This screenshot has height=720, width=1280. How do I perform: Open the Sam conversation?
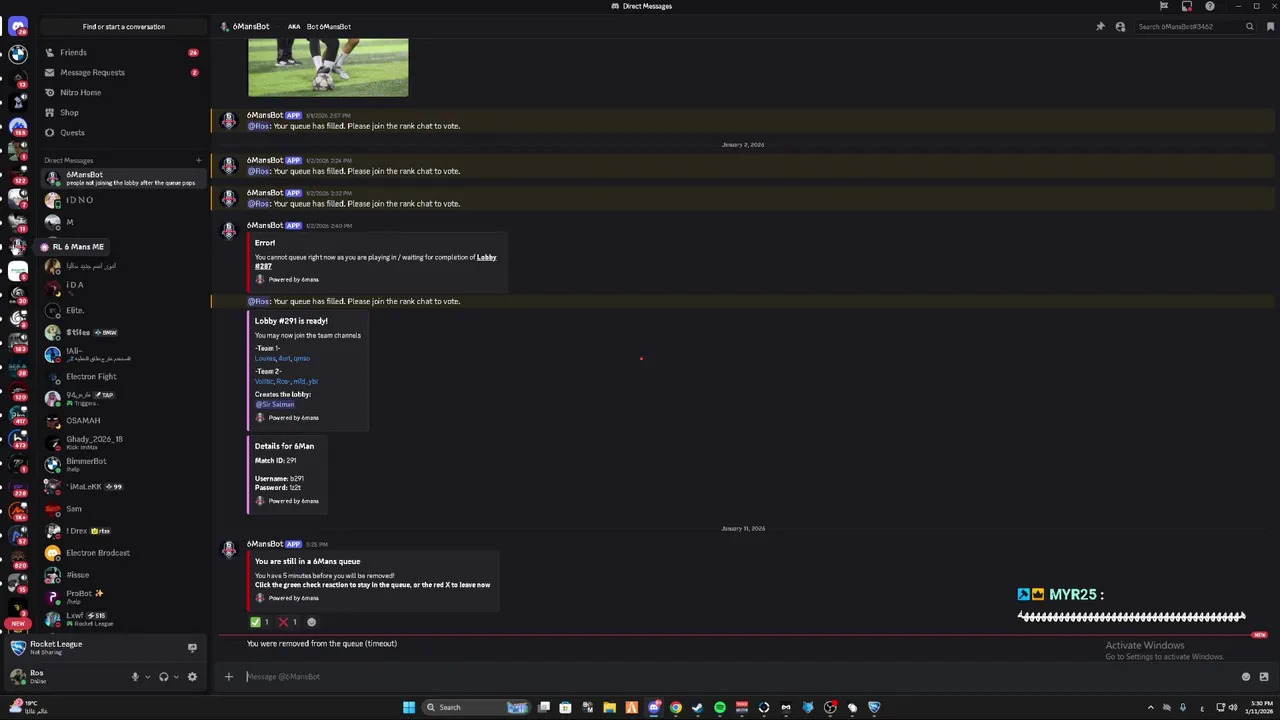tap(124, 508)
